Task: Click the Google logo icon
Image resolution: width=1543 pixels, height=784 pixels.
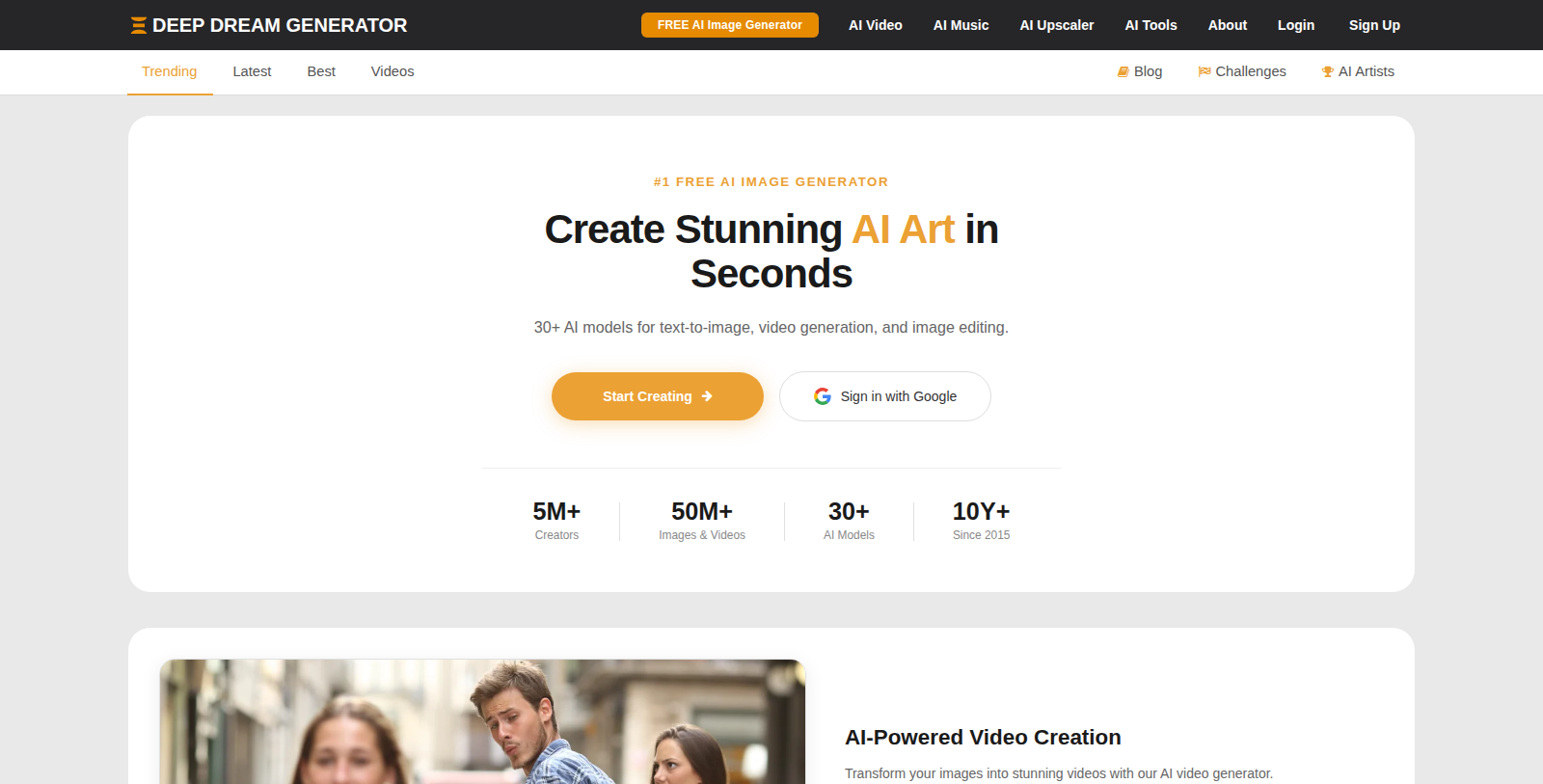Action: point(823,396)
